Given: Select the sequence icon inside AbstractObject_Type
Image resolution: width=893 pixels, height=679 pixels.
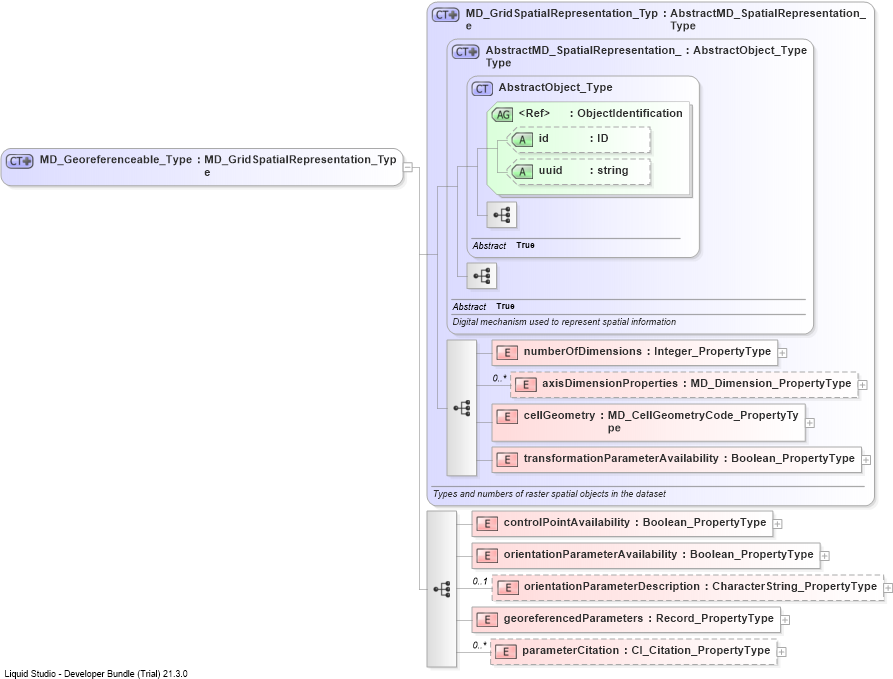Looking at the screenshot, I should click(502, 215).
